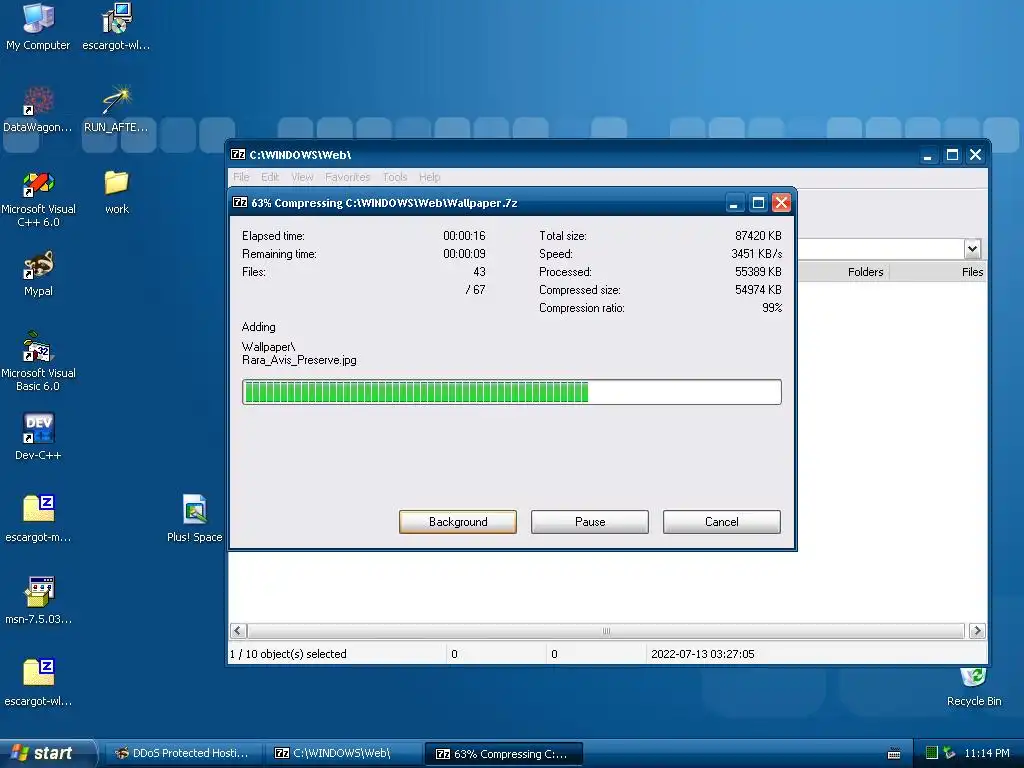Click the 7z icon in compressing dialog title
This screenshot has width=1024, height=768.
pos(240,202)
